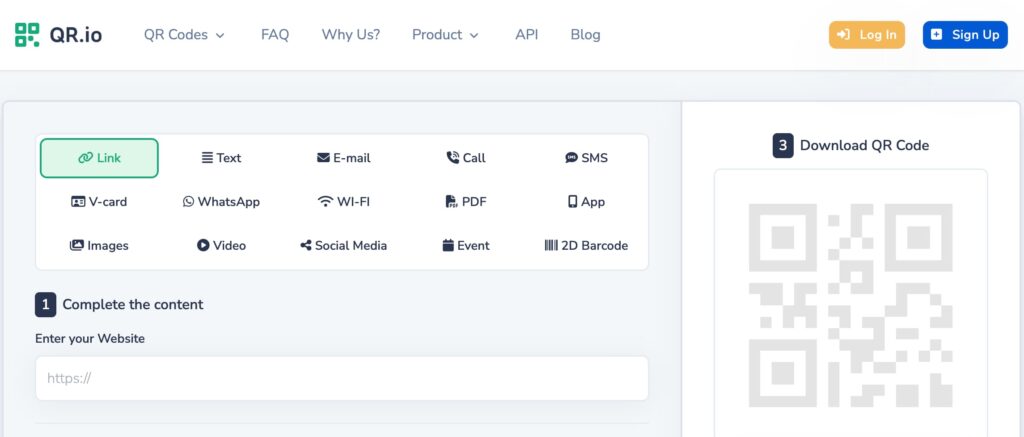Click the QR.io logo icon

click(27, 35)
